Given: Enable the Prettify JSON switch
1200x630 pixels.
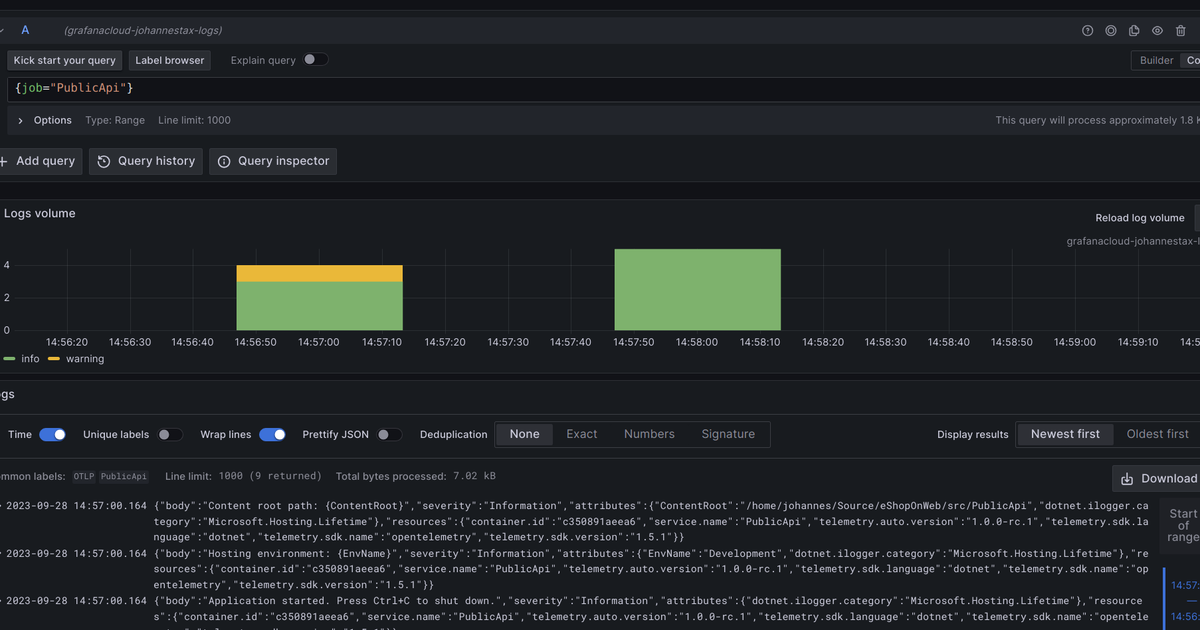Looking at the screenshot, I should coord(389,434).
